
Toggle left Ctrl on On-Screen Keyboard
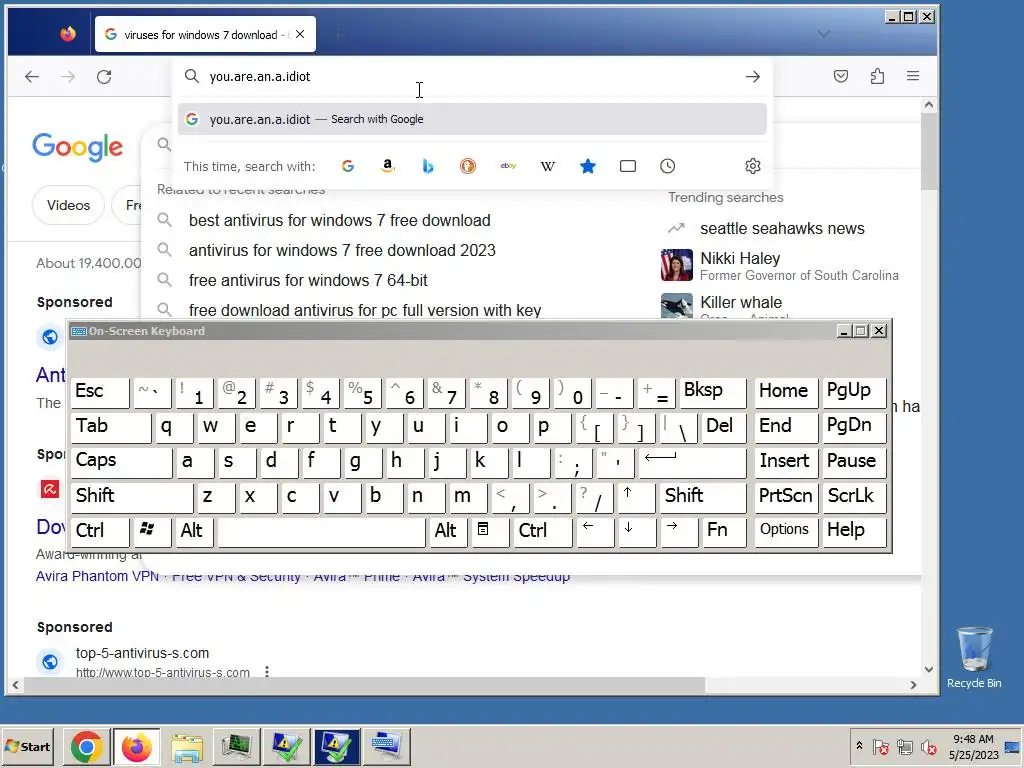[x=99, y=532]
